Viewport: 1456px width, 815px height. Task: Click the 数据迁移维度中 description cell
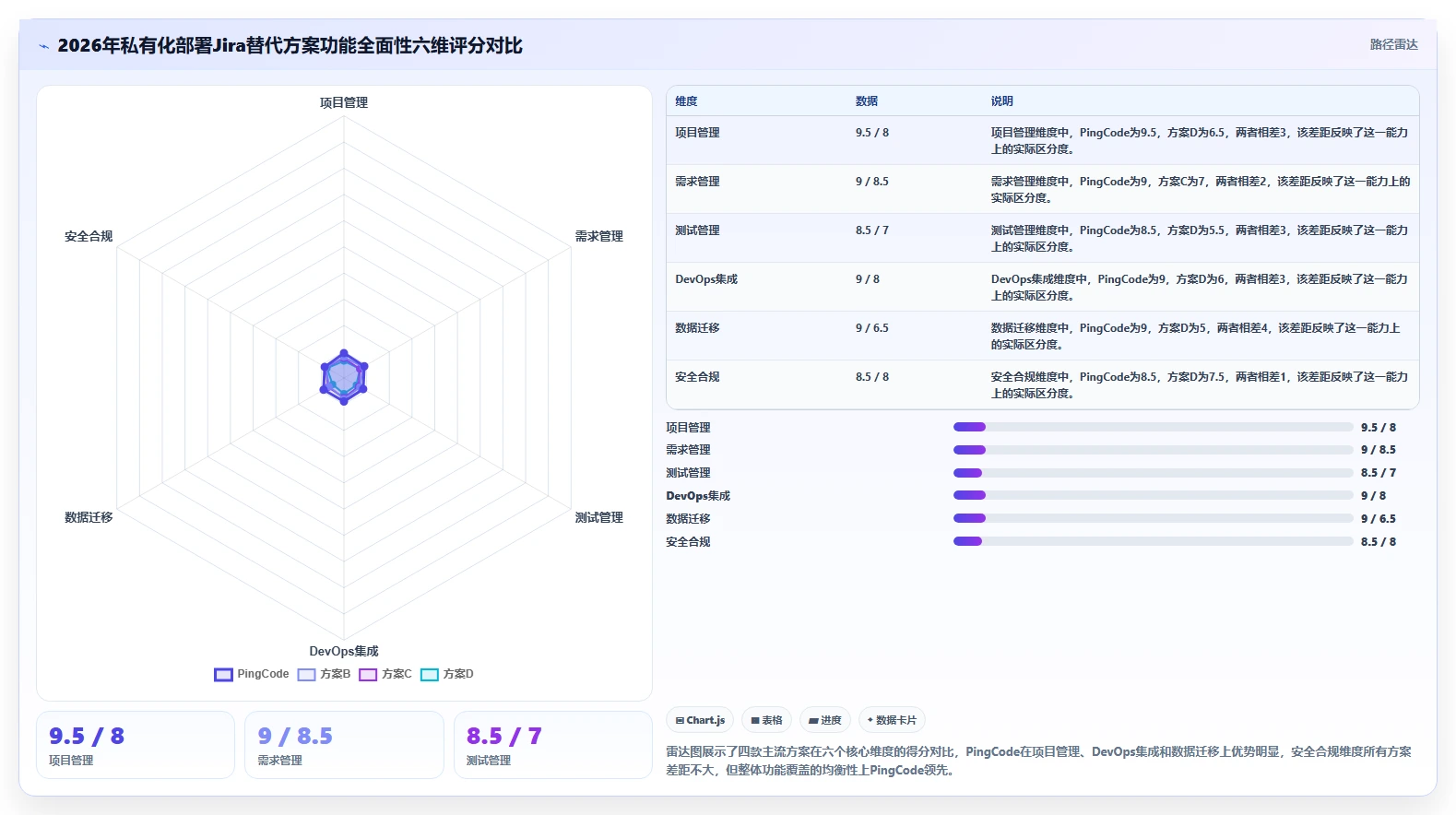click(x=1200, y=337)
